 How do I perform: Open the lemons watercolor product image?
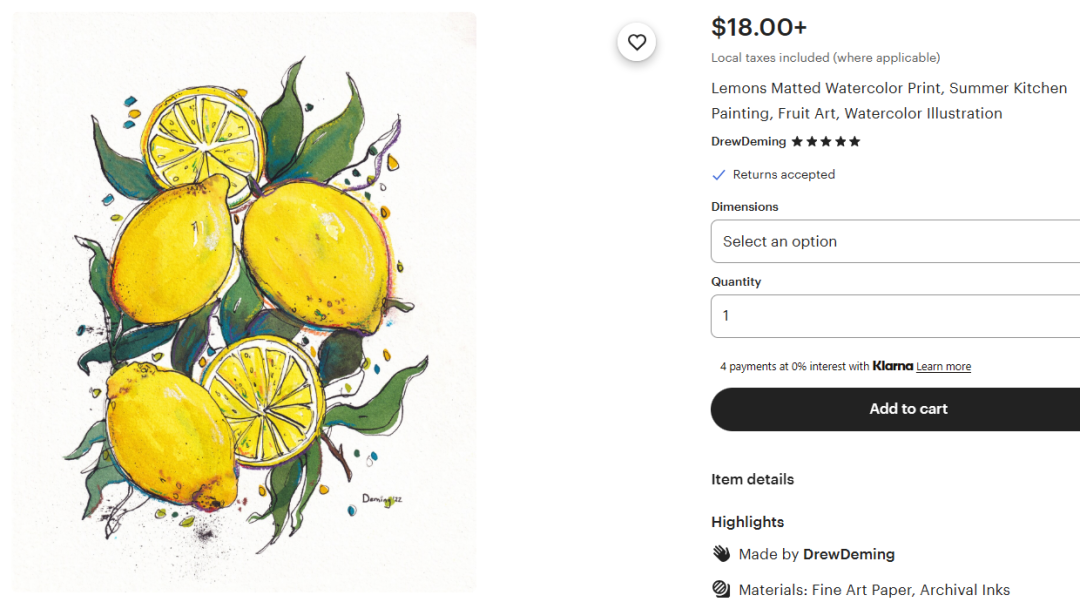coord(244,300)
